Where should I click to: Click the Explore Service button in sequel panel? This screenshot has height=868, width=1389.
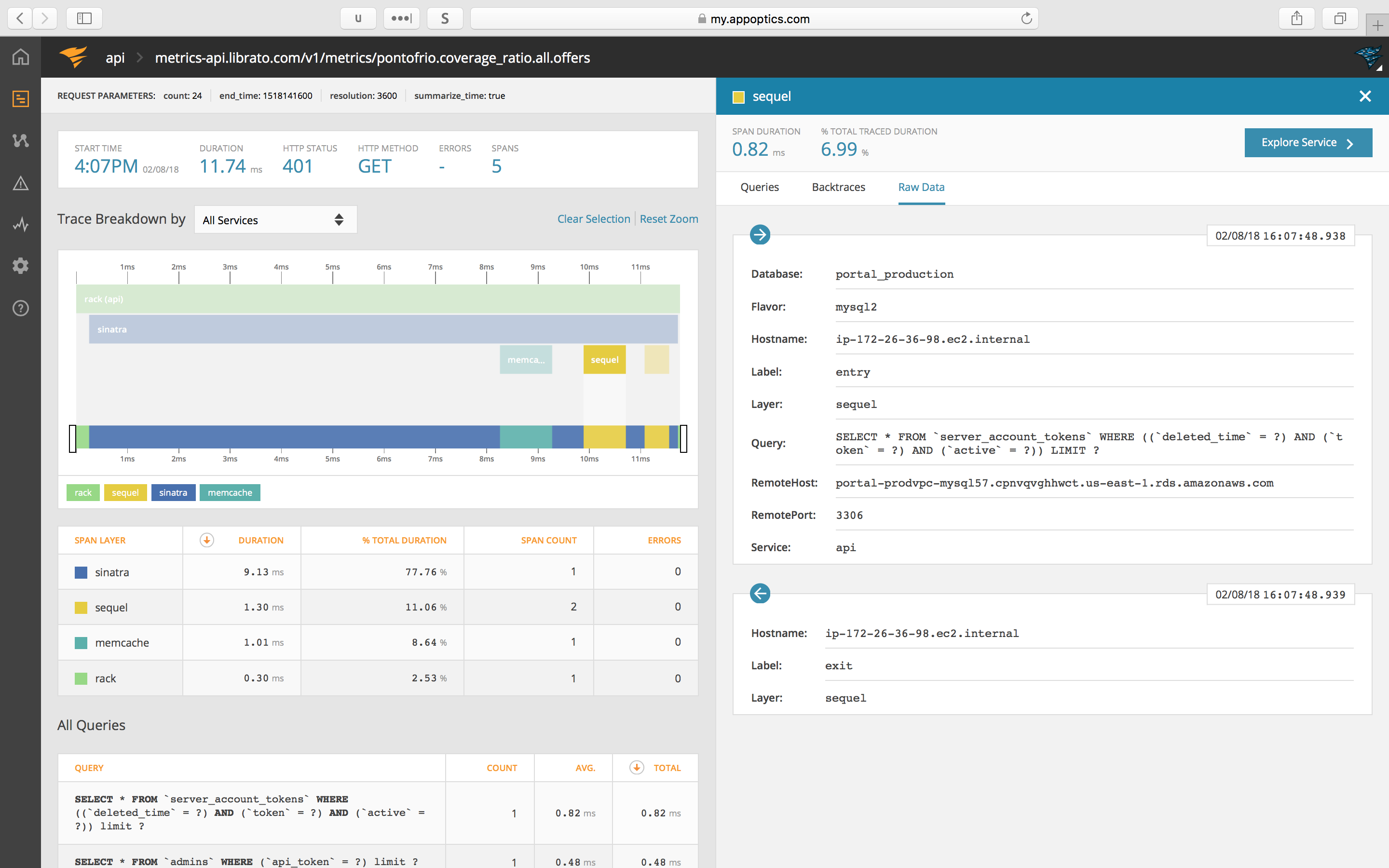click(x=1306, y=142)
